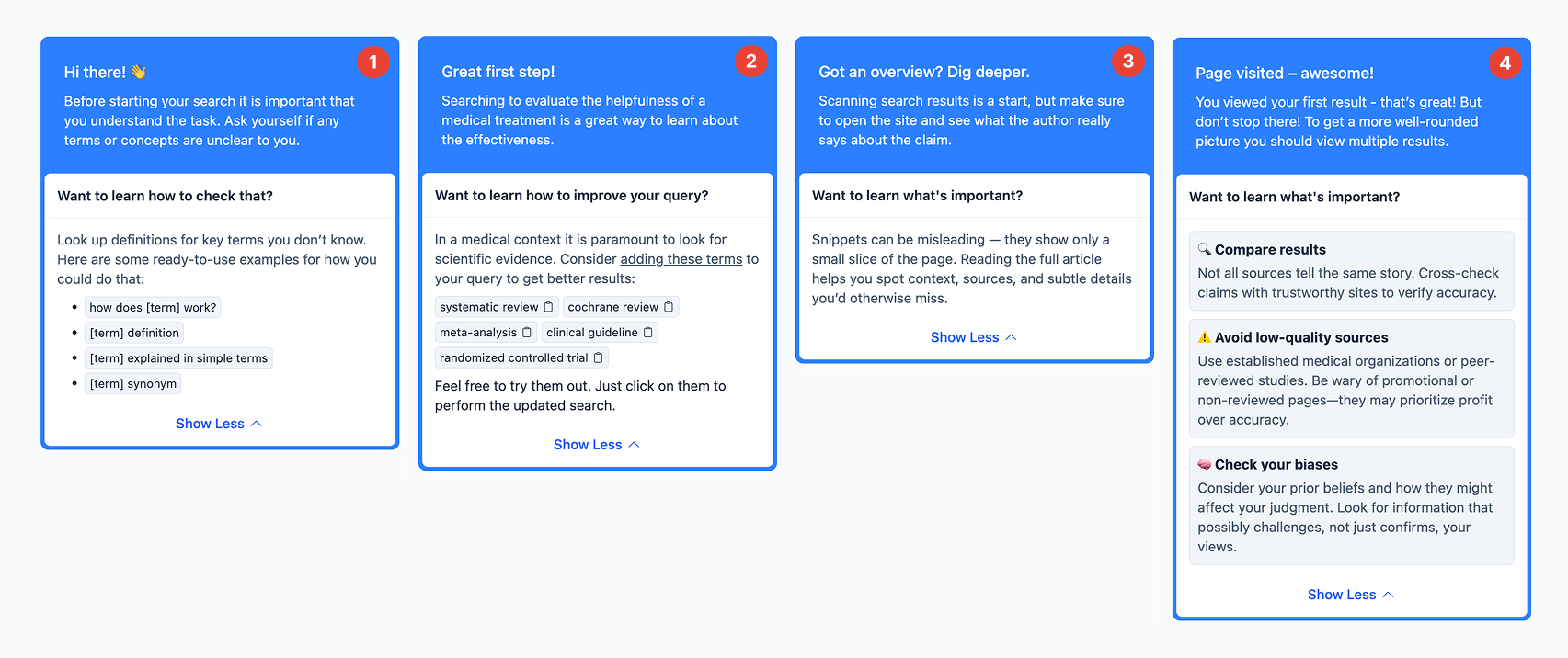Screen dimensions: 1568x658
Task: Select the 'Avoid low-quality sources' tip box
Action: 1350,379
